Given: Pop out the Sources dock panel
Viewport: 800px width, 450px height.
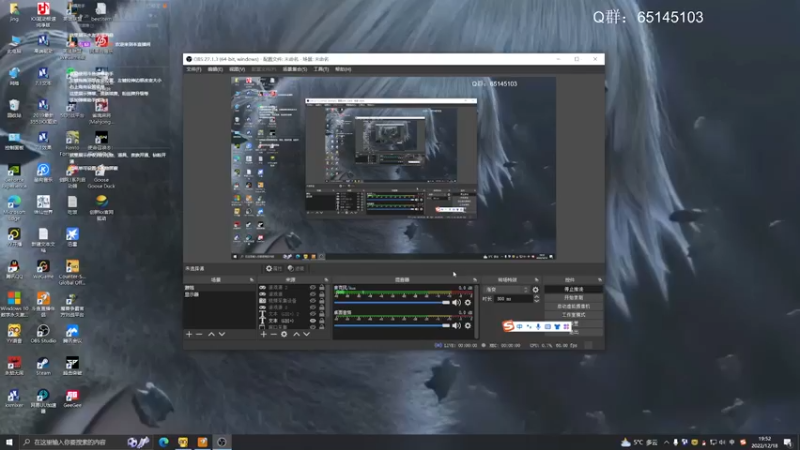Looking at the screenshot, I should (326, 280).
